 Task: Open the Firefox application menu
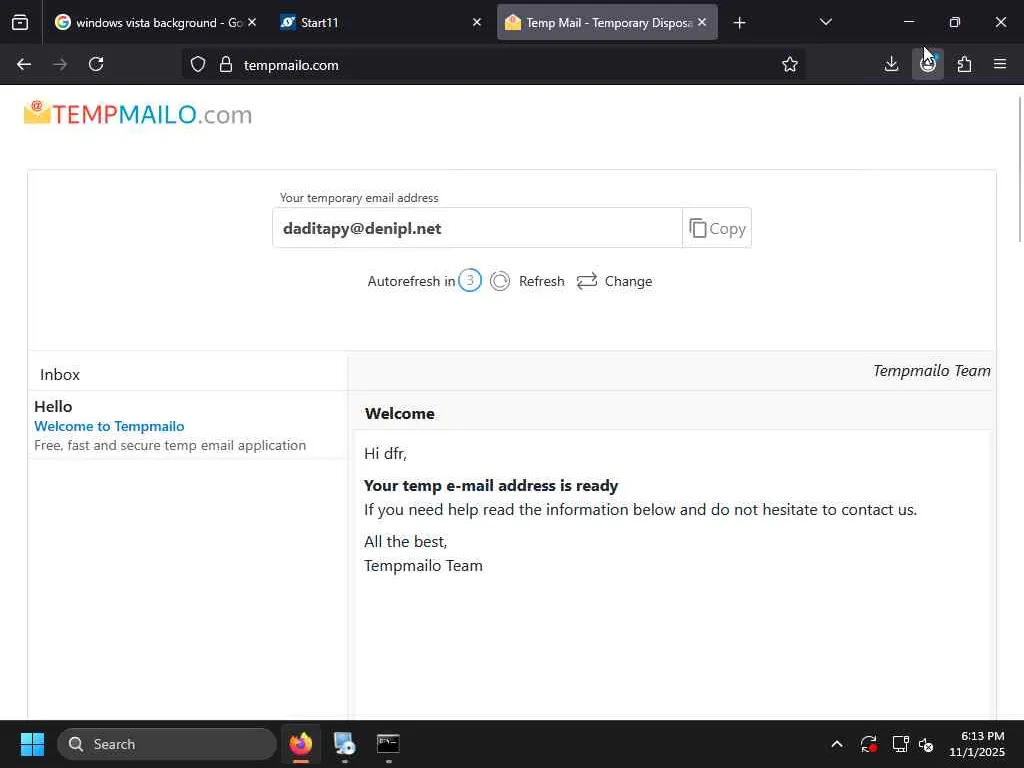[1000, 64]
